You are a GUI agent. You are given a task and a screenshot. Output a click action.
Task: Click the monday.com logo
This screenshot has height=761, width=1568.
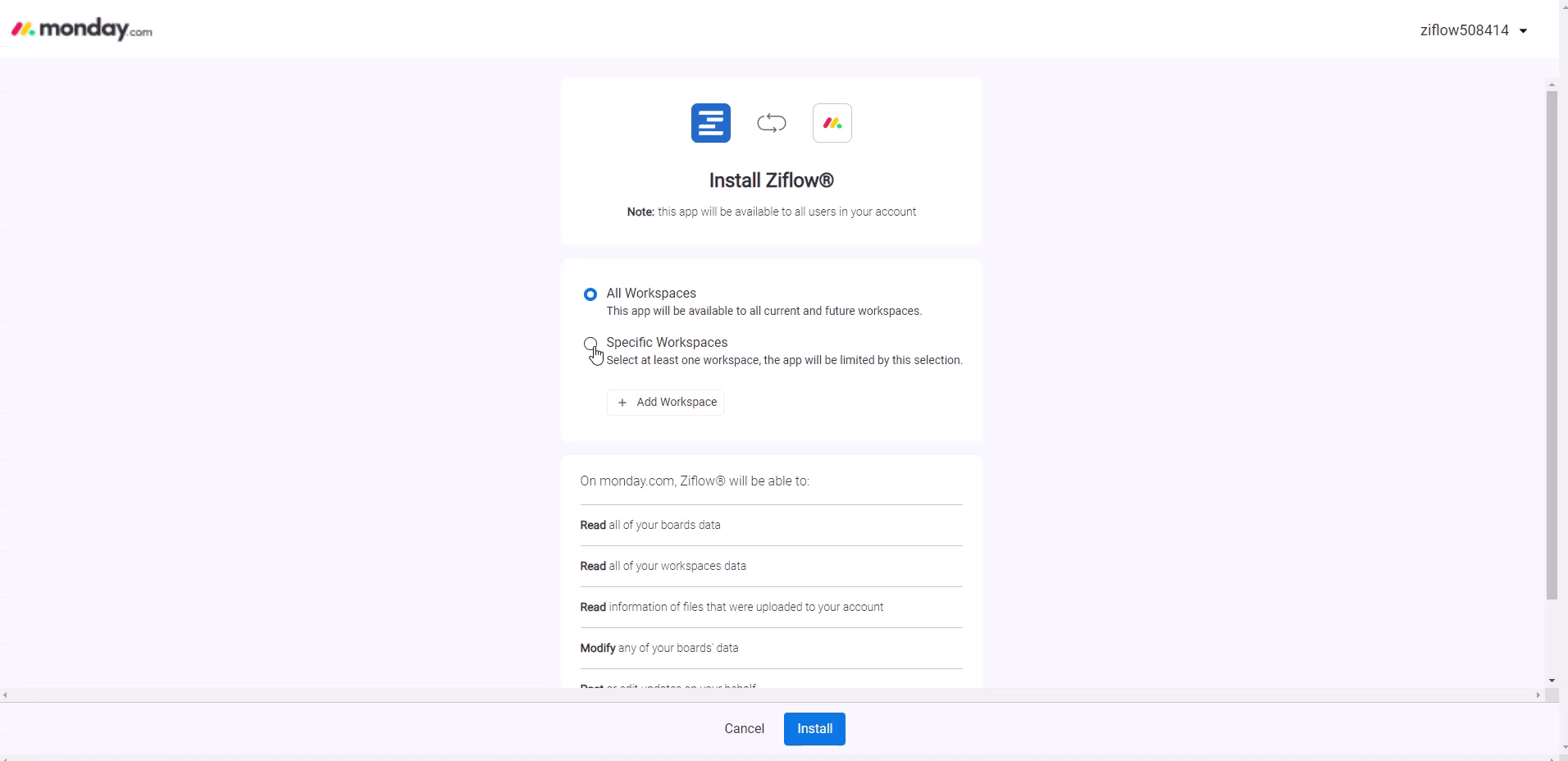[82, 30]
